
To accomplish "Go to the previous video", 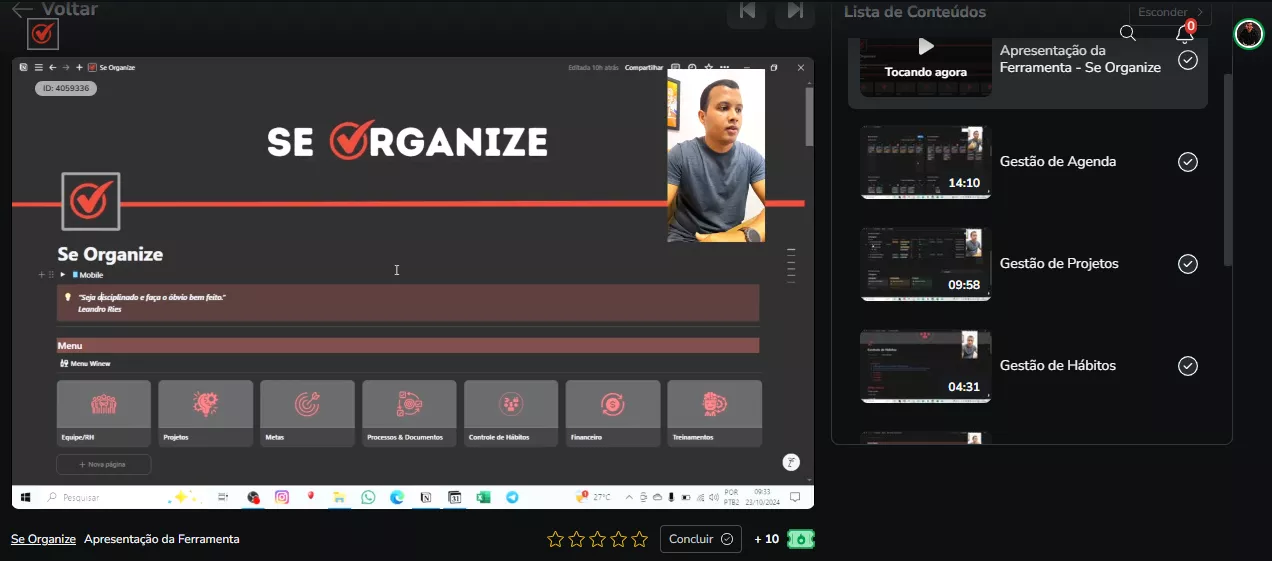I will coord(746,11).
